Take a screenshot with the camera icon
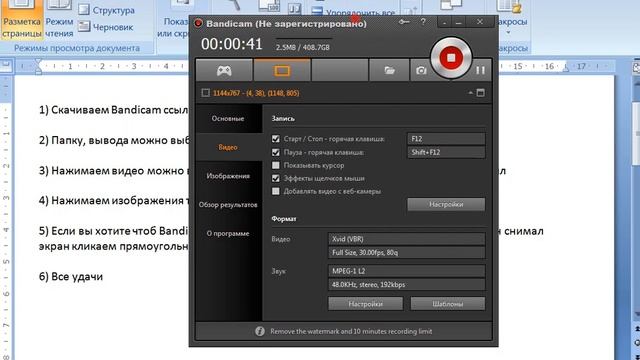 (x=421, y=71)
